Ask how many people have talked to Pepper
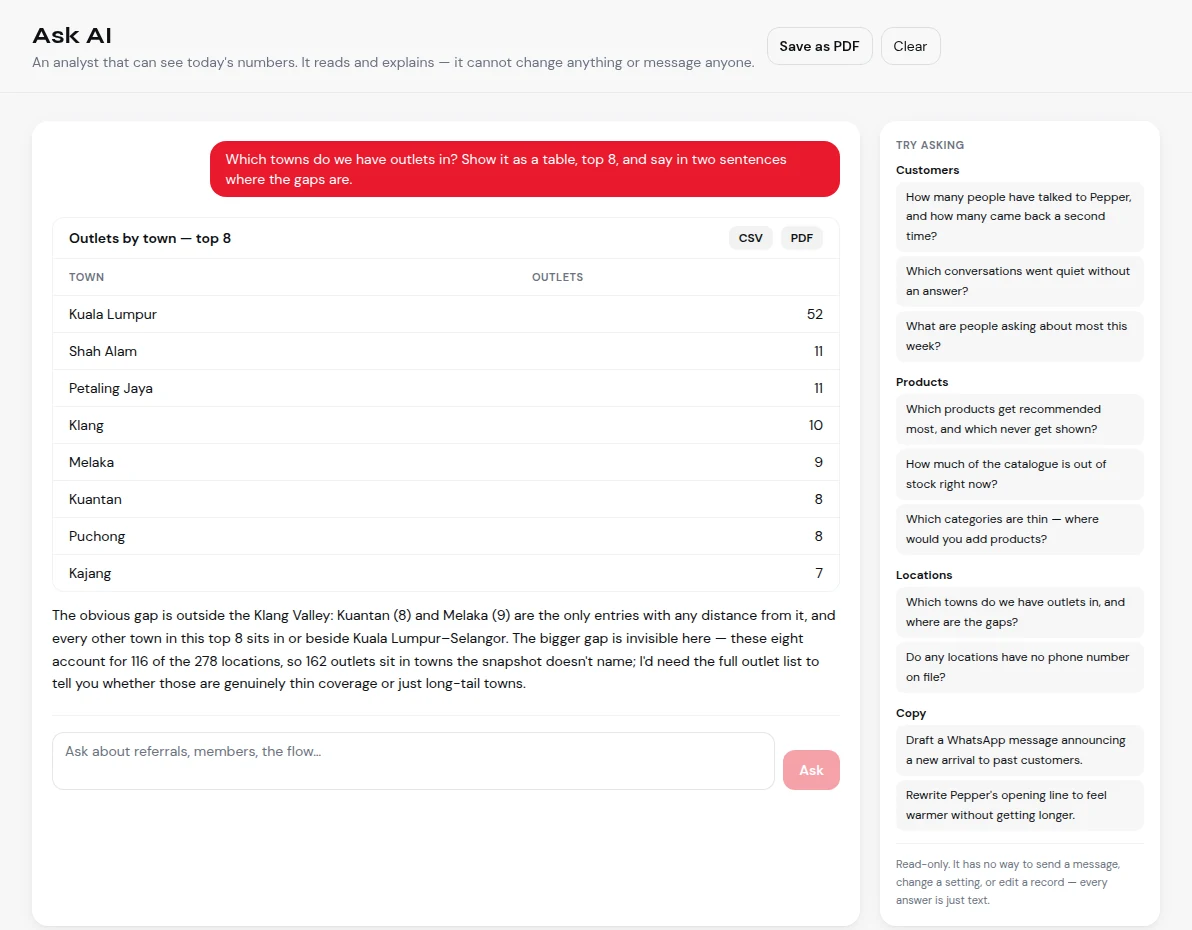The image size is (1192, 930). pos(1019,217)
